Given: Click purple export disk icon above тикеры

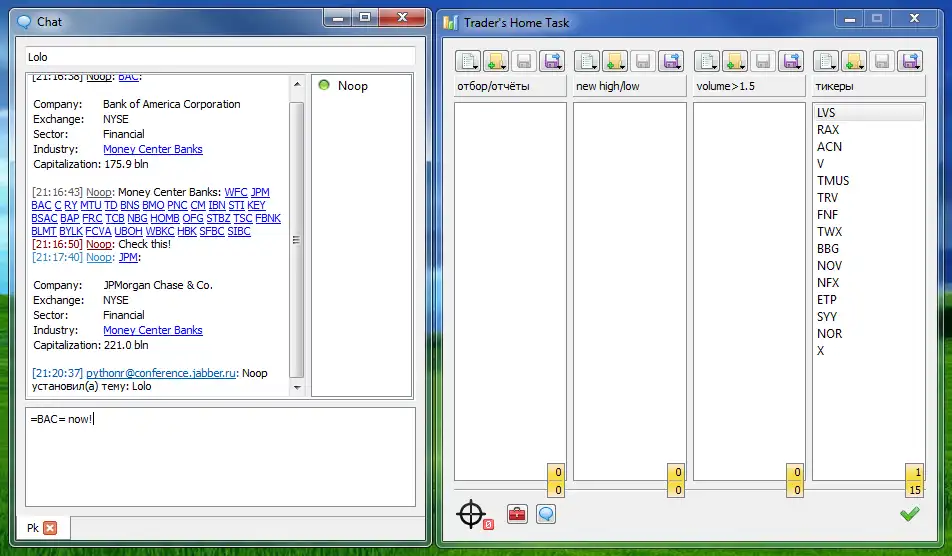Looking at the screenshot, I should [910, 61].
